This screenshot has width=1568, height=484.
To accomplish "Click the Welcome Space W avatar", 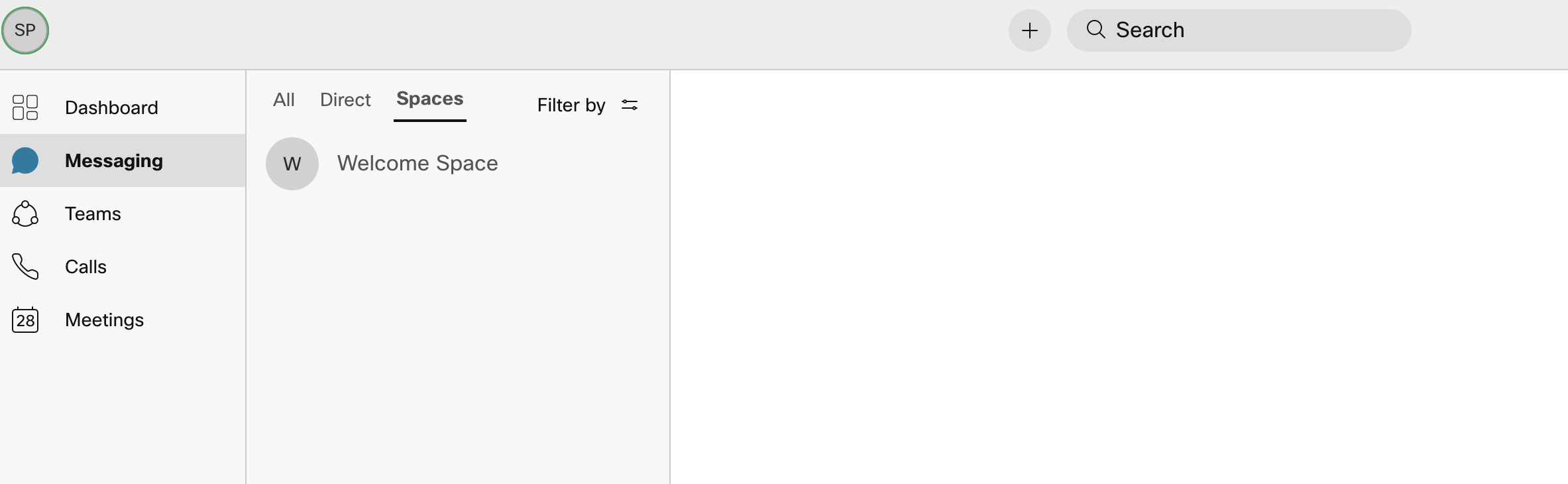I will tap(292, 164).
